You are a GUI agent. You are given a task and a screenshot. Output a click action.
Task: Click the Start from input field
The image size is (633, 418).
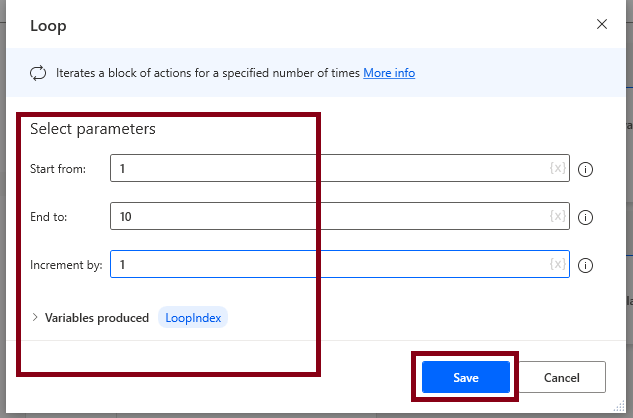click(330, 169)
